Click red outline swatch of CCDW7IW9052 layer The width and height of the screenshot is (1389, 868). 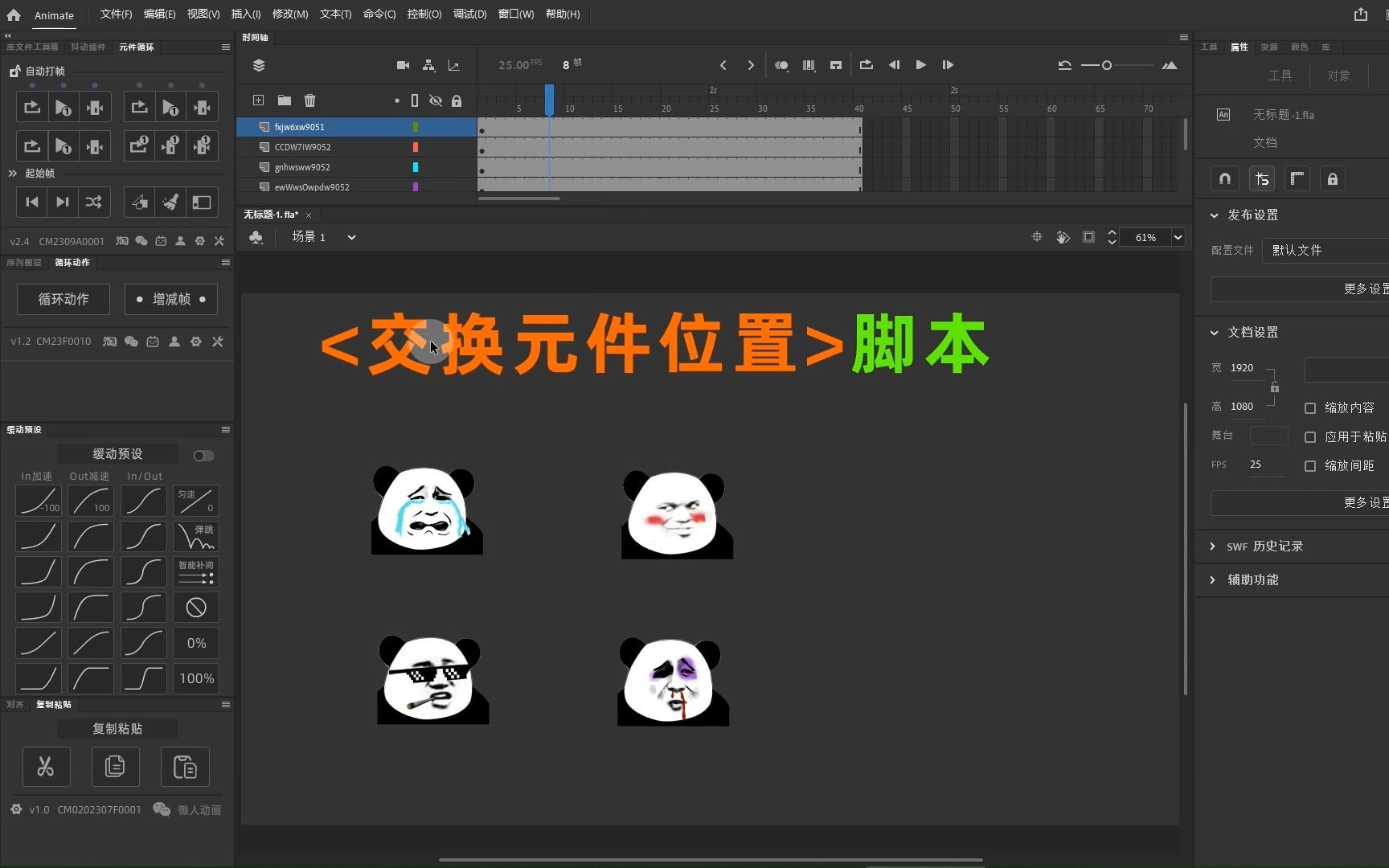(416, 147)
